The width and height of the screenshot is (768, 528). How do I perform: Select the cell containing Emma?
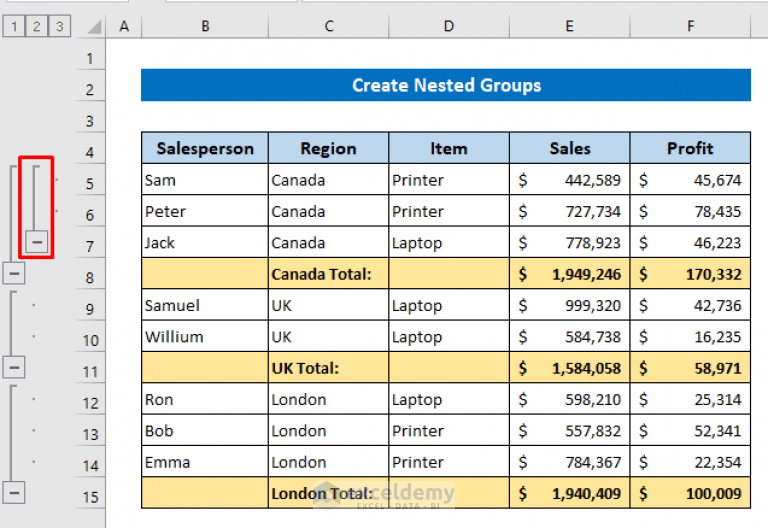(205, 462)
